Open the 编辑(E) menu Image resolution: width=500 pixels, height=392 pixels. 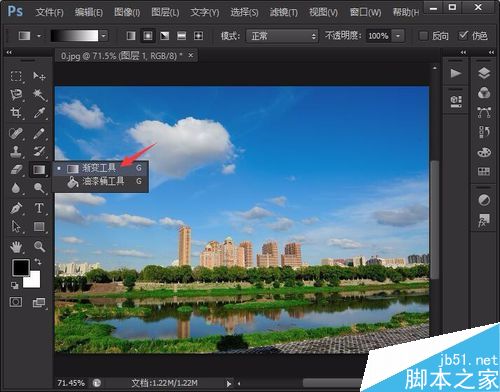(x=89, y=13)
